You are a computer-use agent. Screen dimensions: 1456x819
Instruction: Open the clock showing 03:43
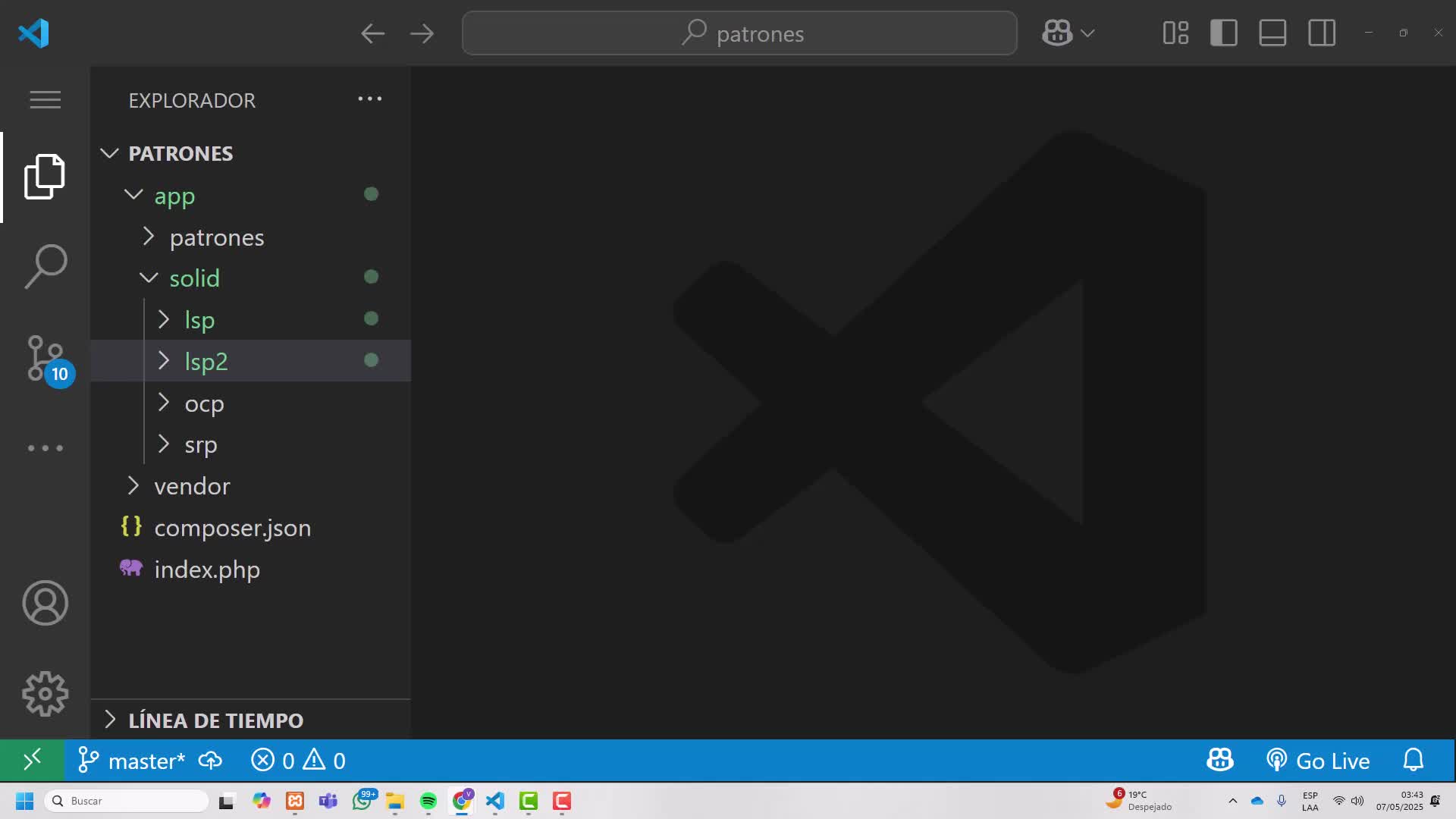coord(1400,801)
